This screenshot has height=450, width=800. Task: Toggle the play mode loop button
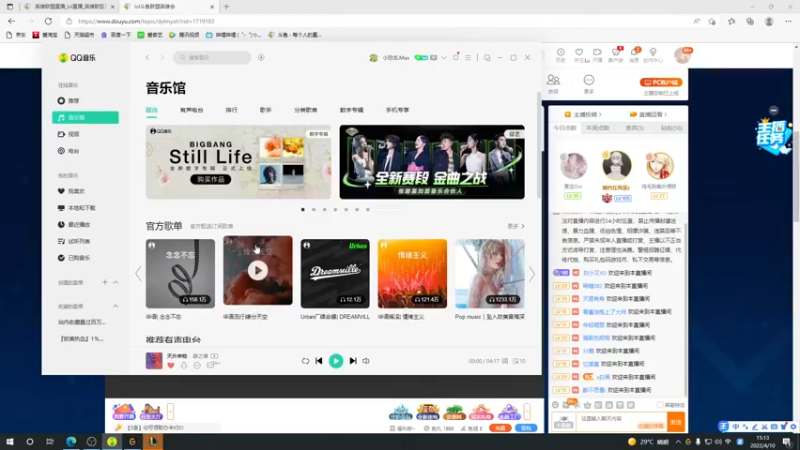305,361
